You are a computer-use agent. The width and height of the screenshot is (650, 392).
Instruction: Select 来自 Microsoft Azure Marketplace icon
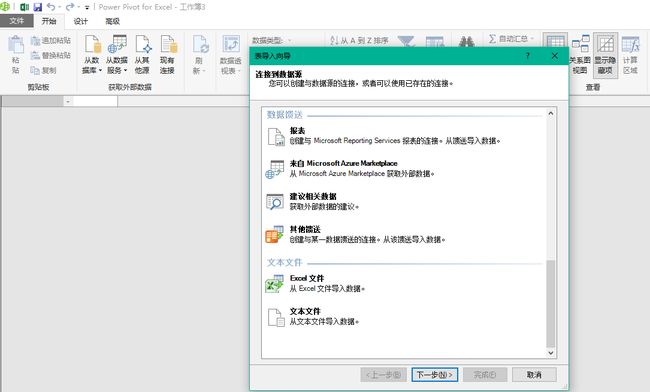pos(275,169)
